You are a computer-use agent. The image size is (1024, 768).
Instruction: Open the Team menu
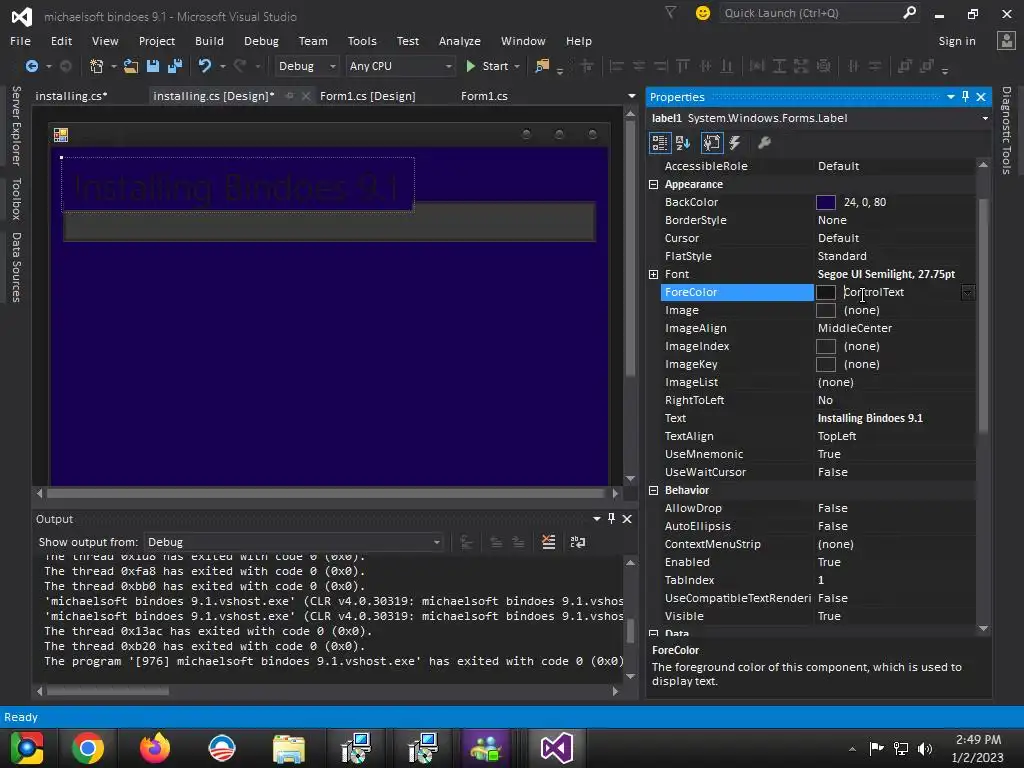coord(313,40)
